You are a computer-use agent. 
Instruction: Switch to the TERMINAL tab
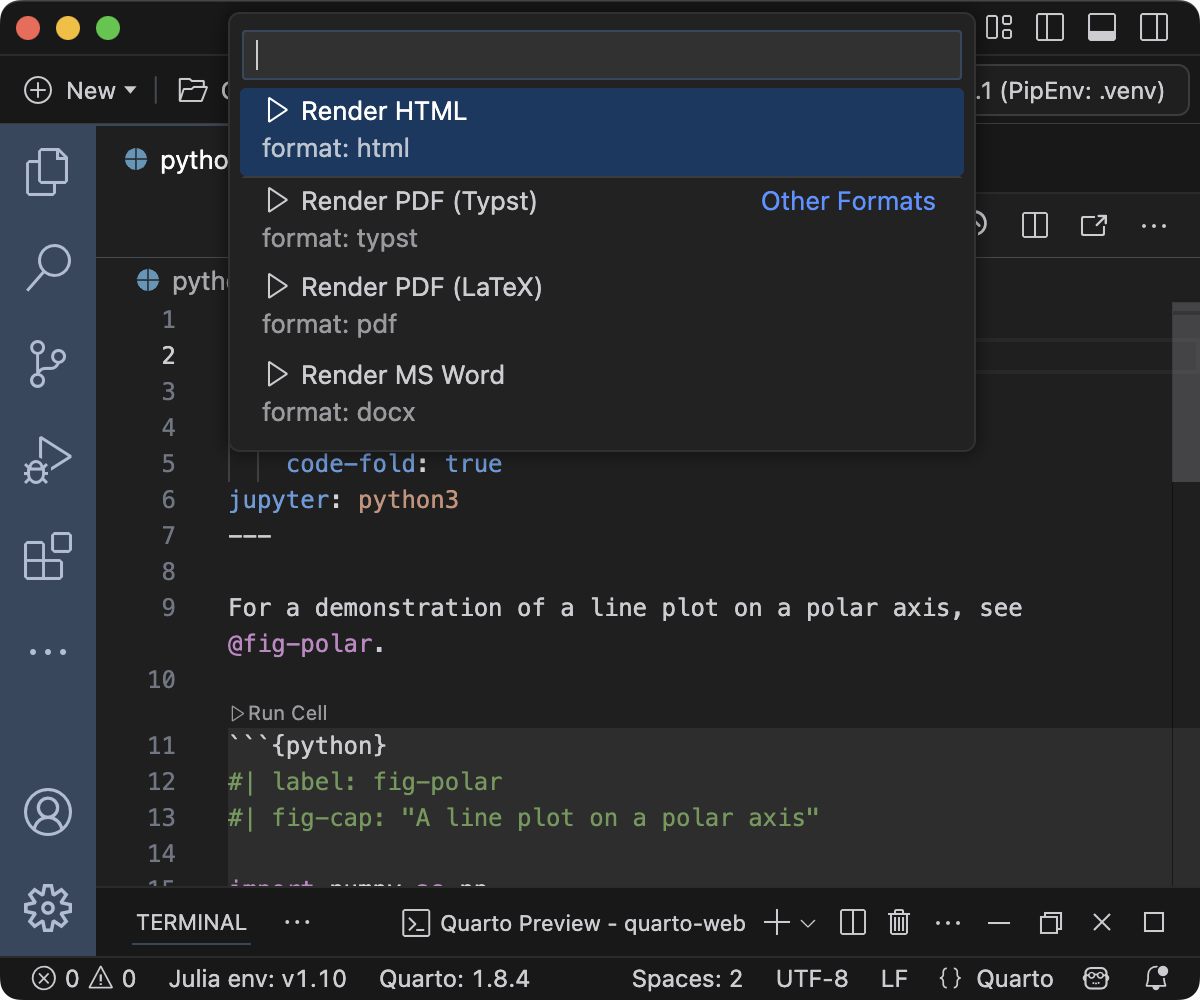(191, 923)
